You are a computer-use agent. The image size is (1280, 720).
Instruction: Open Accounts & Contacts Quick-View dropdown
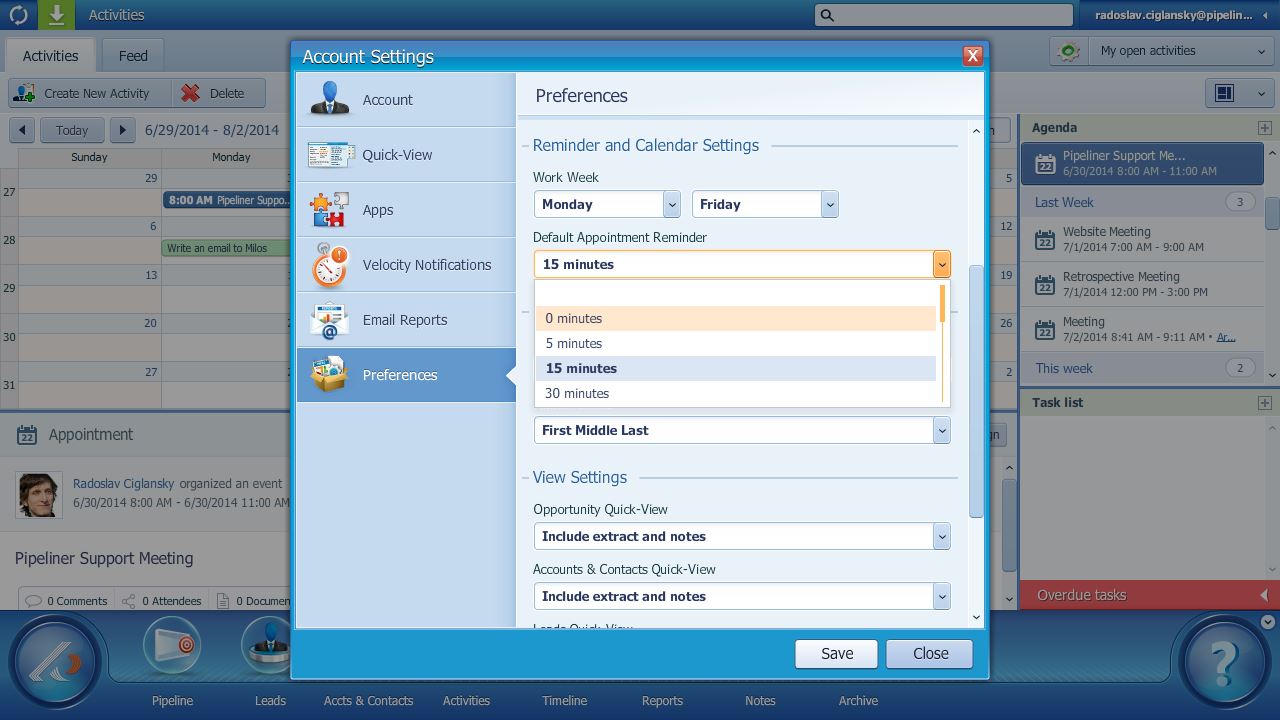[x=742, y=596]
